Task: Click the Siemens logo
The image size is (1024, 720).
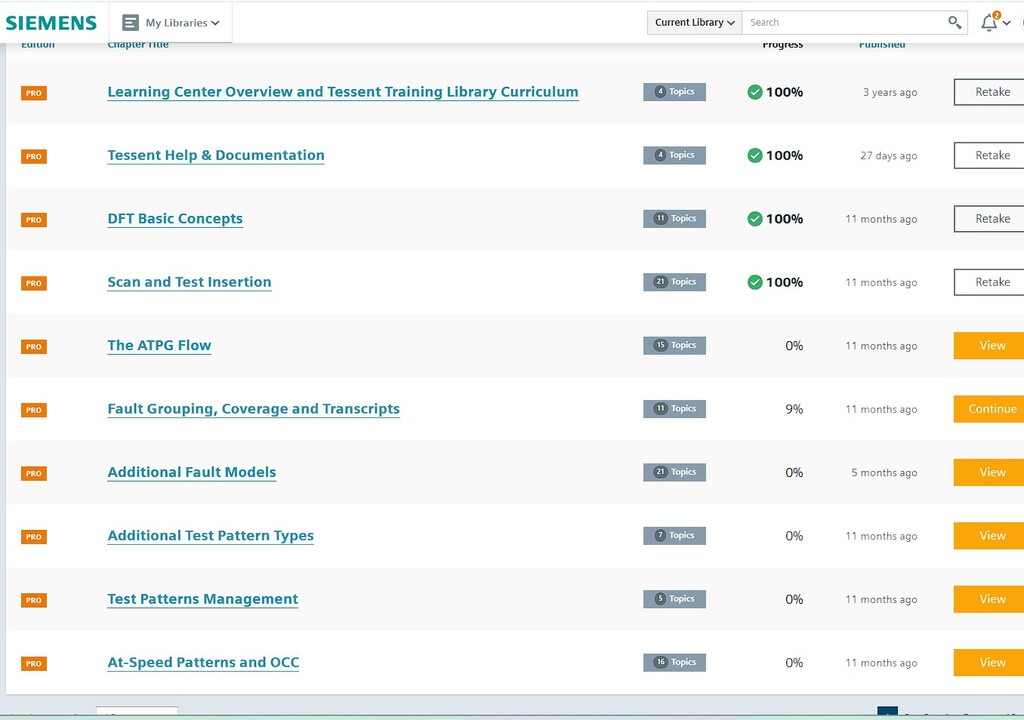Action: click(x=51, y=22)
